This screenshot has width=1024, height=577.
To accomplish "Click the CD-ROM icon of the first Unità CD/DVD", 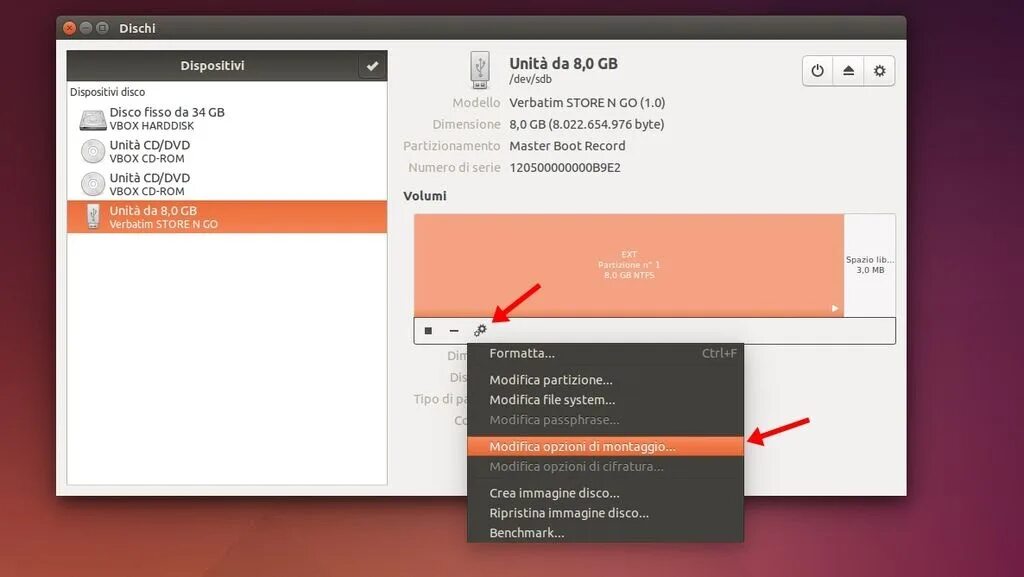I will pyautogui.click(x=92, y=151).
